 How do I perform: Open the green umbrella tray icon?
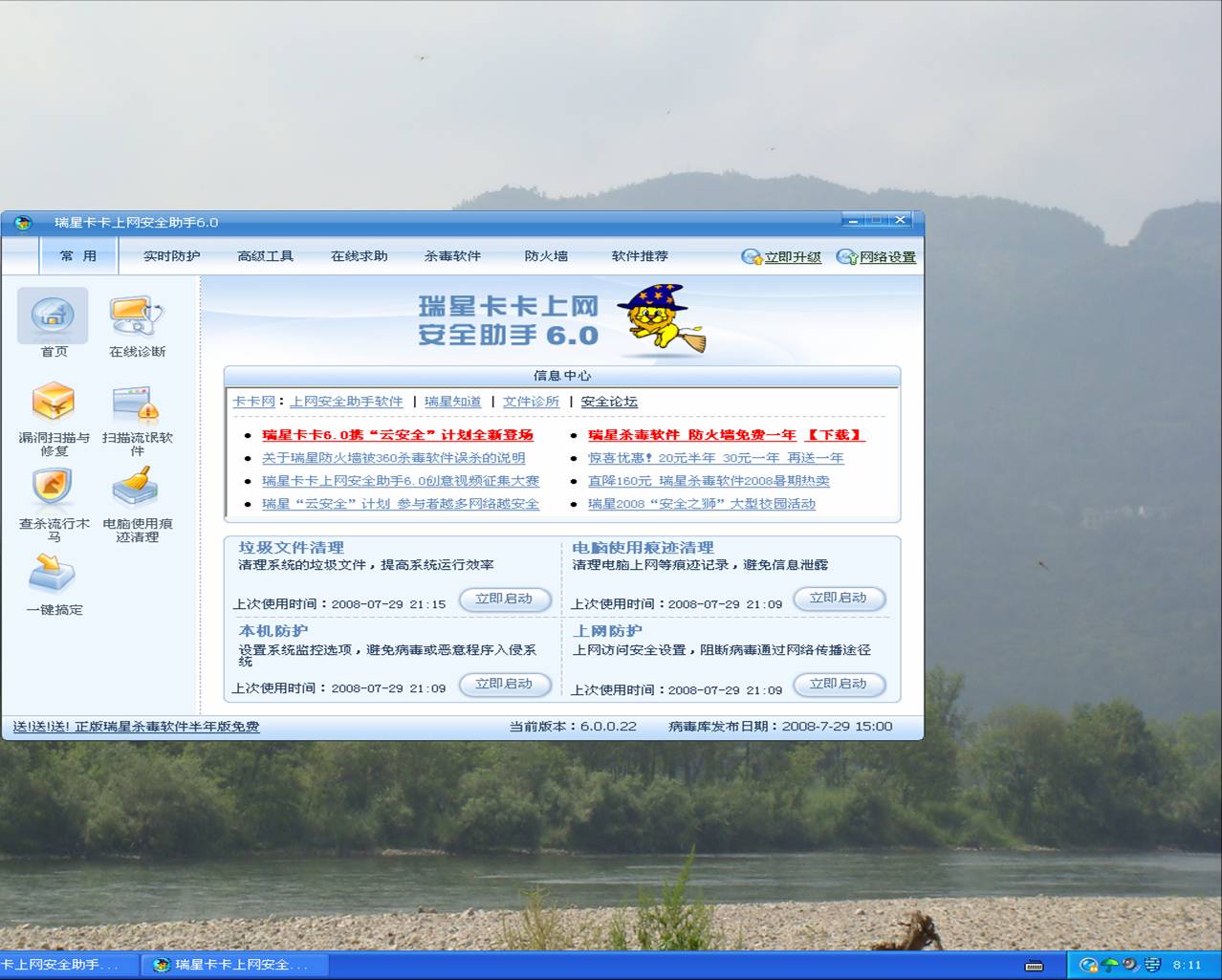click(x=1110, y=965)
